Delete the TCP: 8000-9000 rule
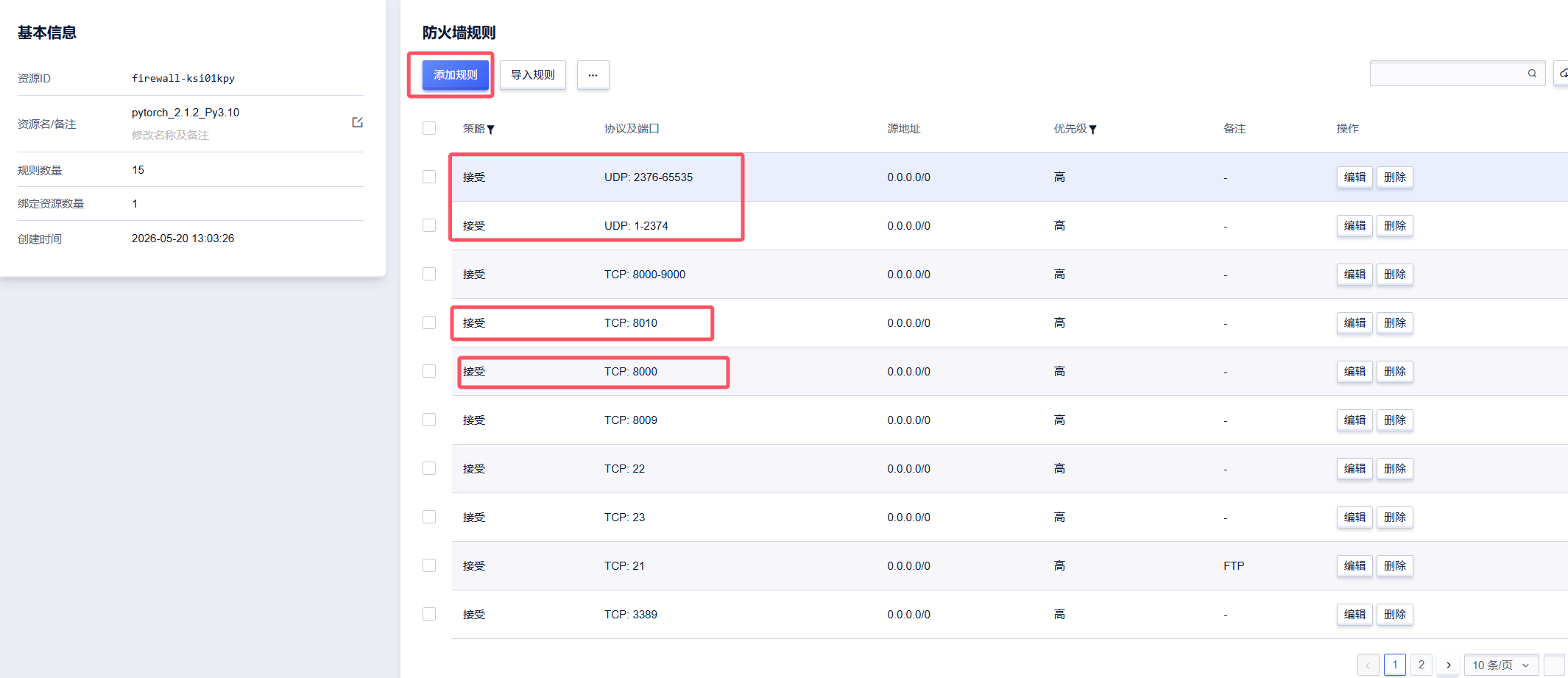This screenshot has height=678, width=1568. (x=1395, y=275)
